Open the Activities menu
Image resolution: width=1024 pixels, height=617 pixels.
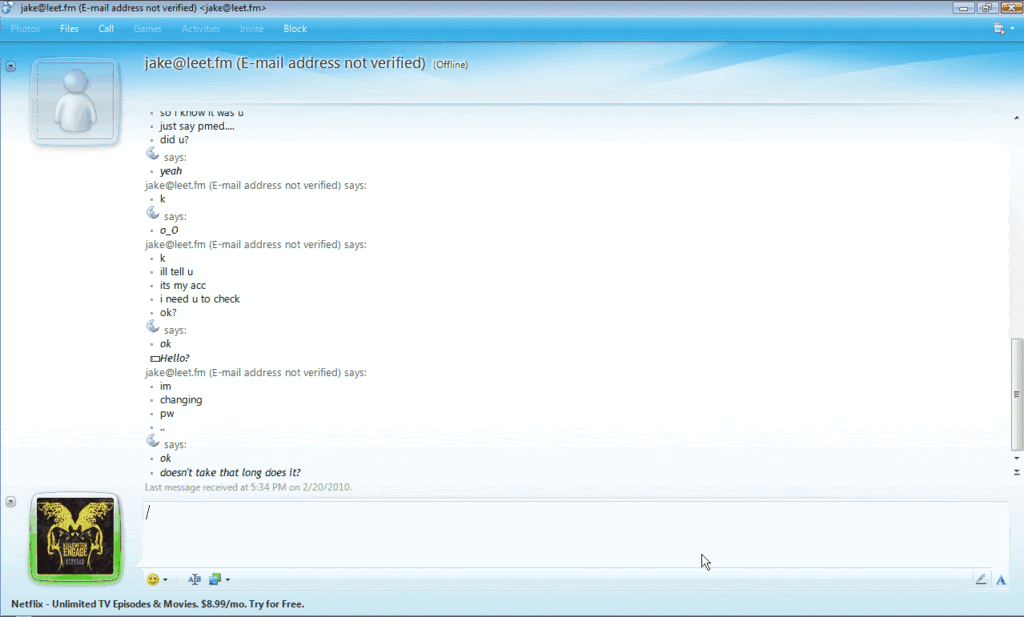[201, 29]
